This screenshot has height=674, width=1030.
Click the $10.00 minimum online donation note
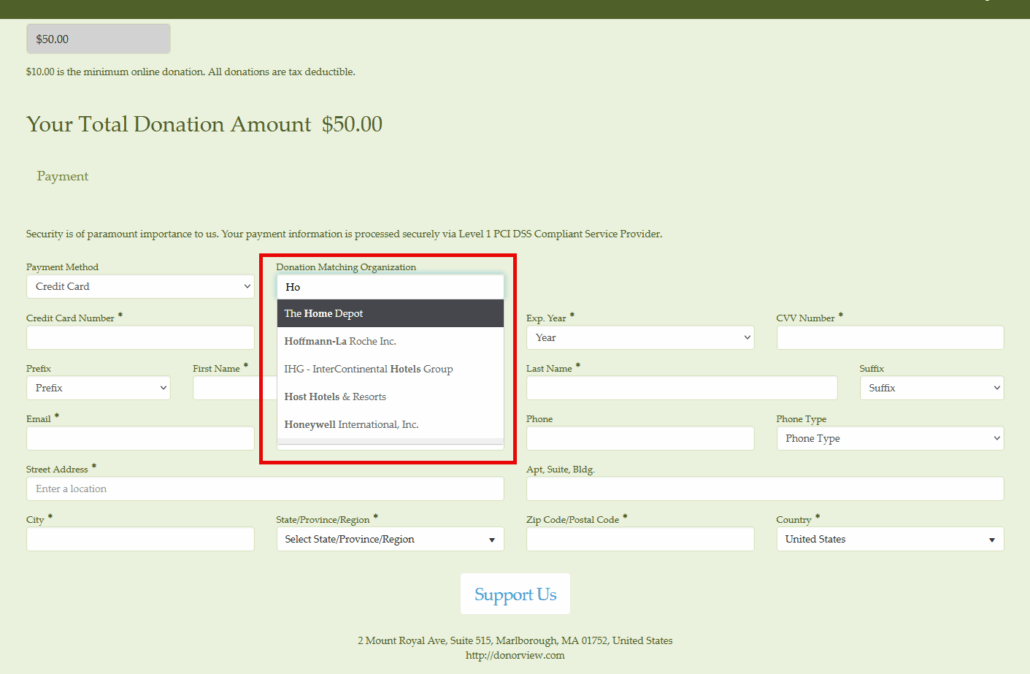coord(190,72)
